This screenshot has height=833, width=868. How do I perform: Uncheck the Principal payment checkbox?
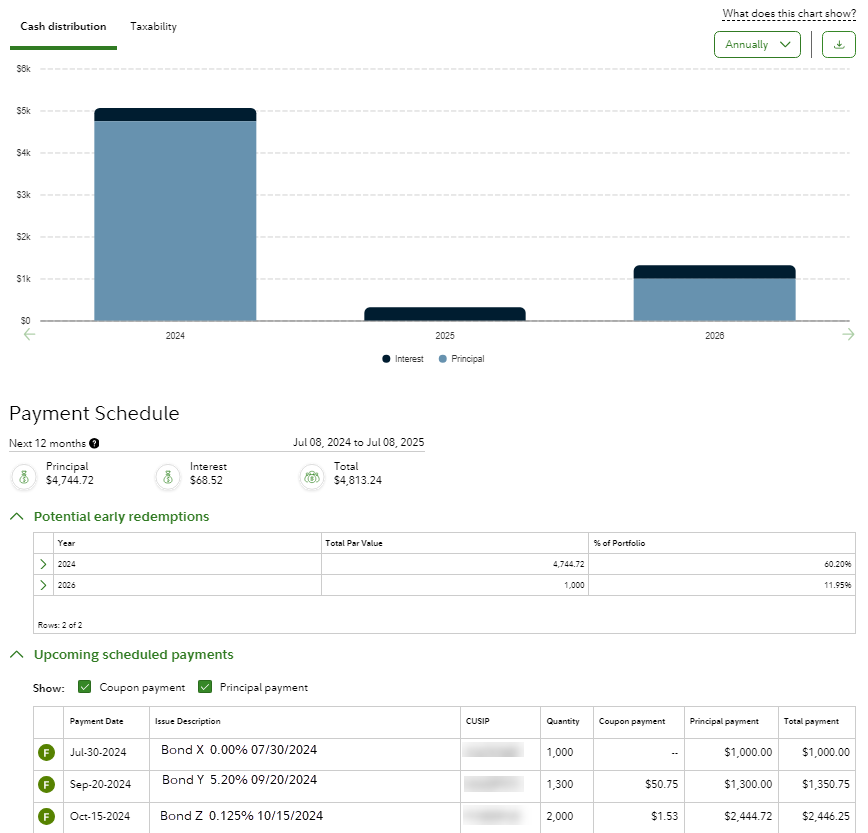click(205, 687)
